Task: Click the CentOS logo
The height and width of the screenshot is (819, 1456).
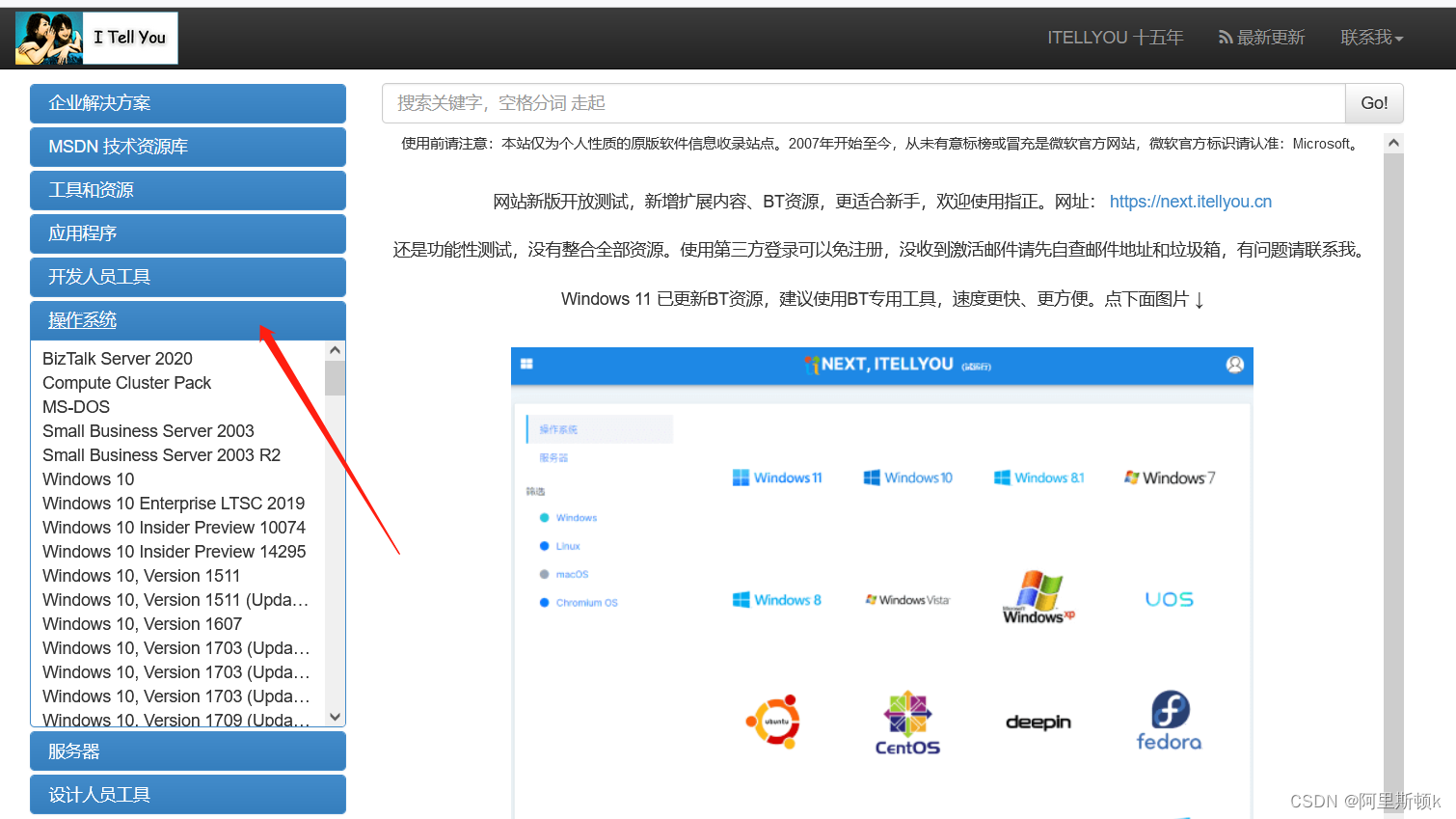Action: coord(907,723)
